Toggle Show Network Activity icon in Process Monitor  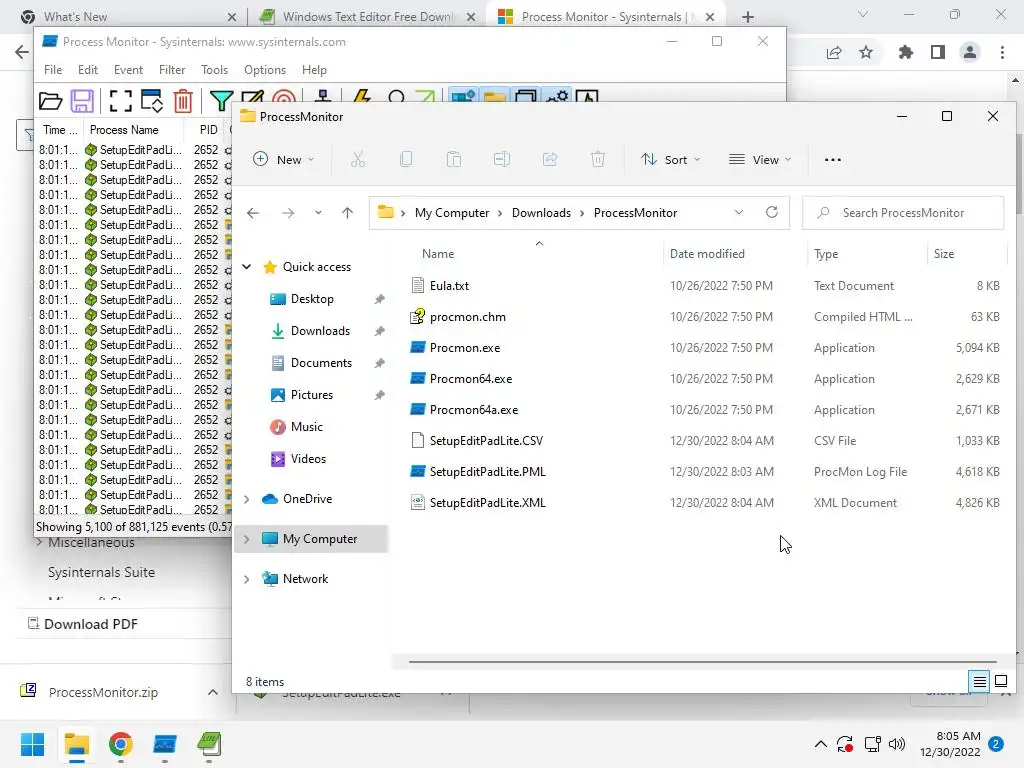point(526,97)
